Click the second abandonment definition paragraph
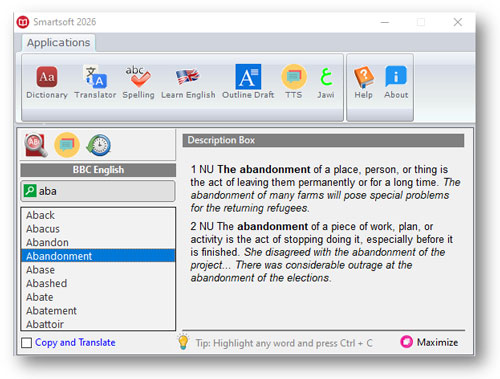Image resolution: width=500 pixels, height=379 pixels. [x=322, y=252]
